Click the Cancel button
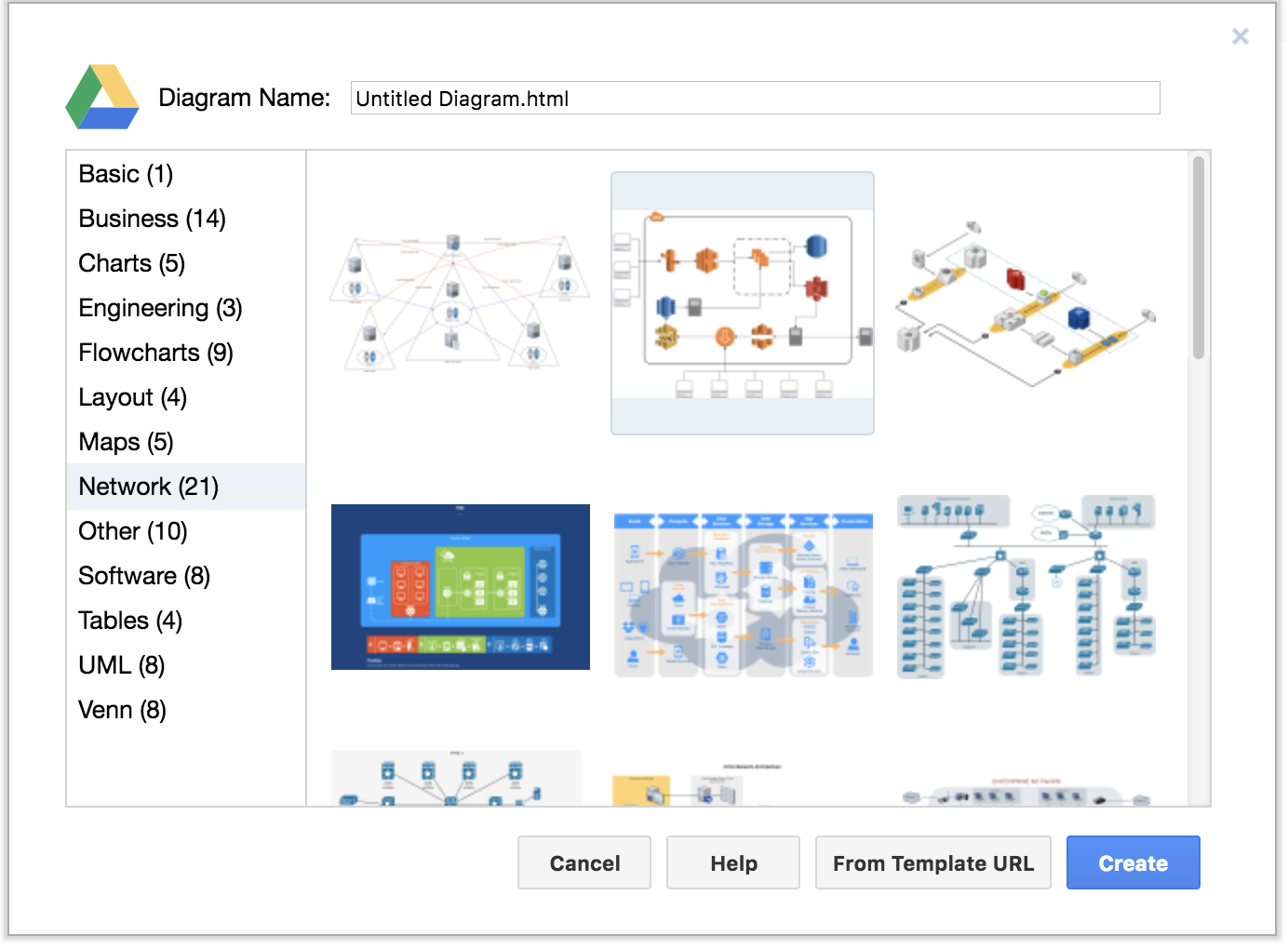 [x=584, y=862]
